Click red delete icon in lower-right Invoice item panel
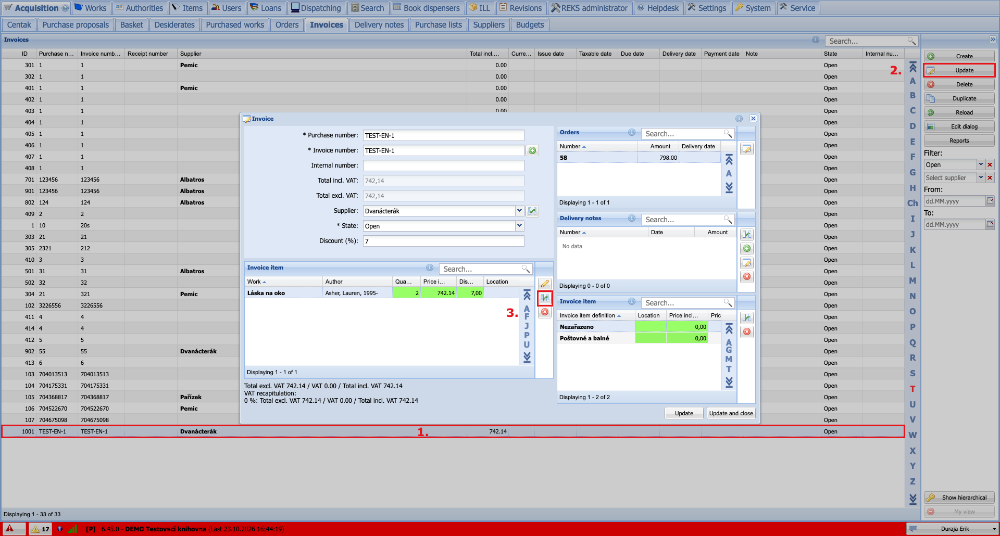Viewport: 1000px width, 536px height. click(x=747, y=331)
